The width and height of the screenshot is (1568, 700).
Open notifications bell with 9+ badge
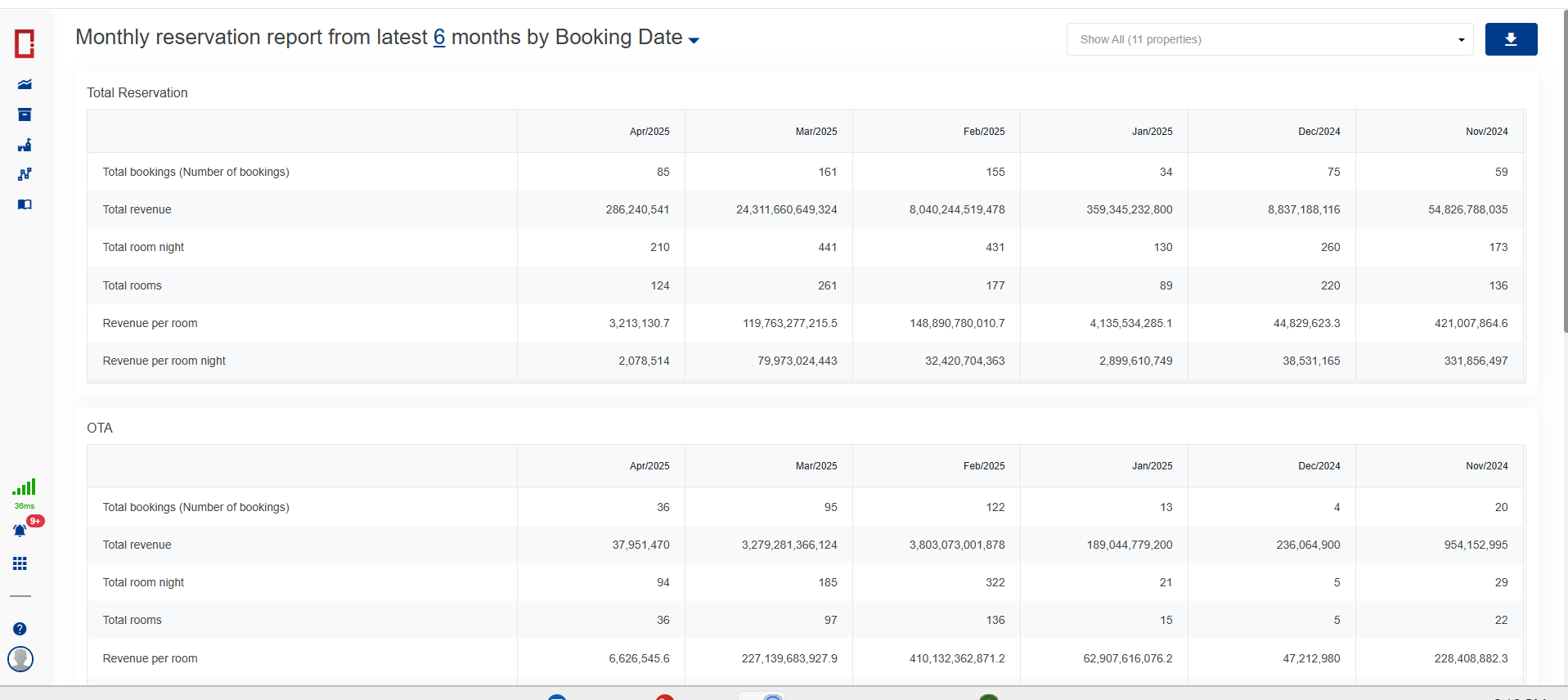tap(20, 531)
